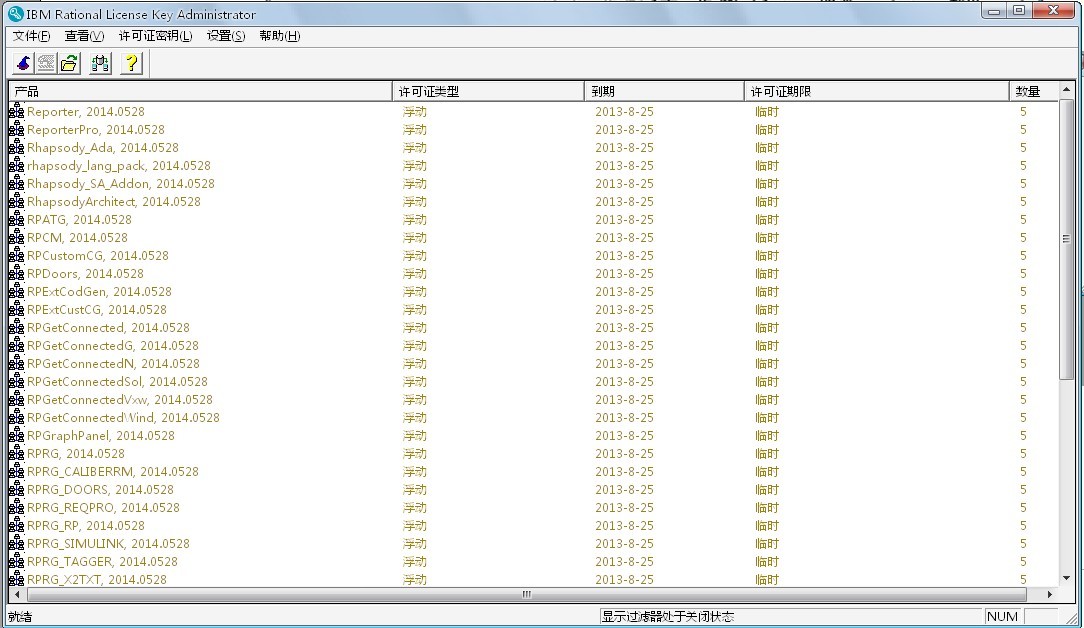Select the RPGetConnectedWind, 2014.0528 row

[533, 417]
